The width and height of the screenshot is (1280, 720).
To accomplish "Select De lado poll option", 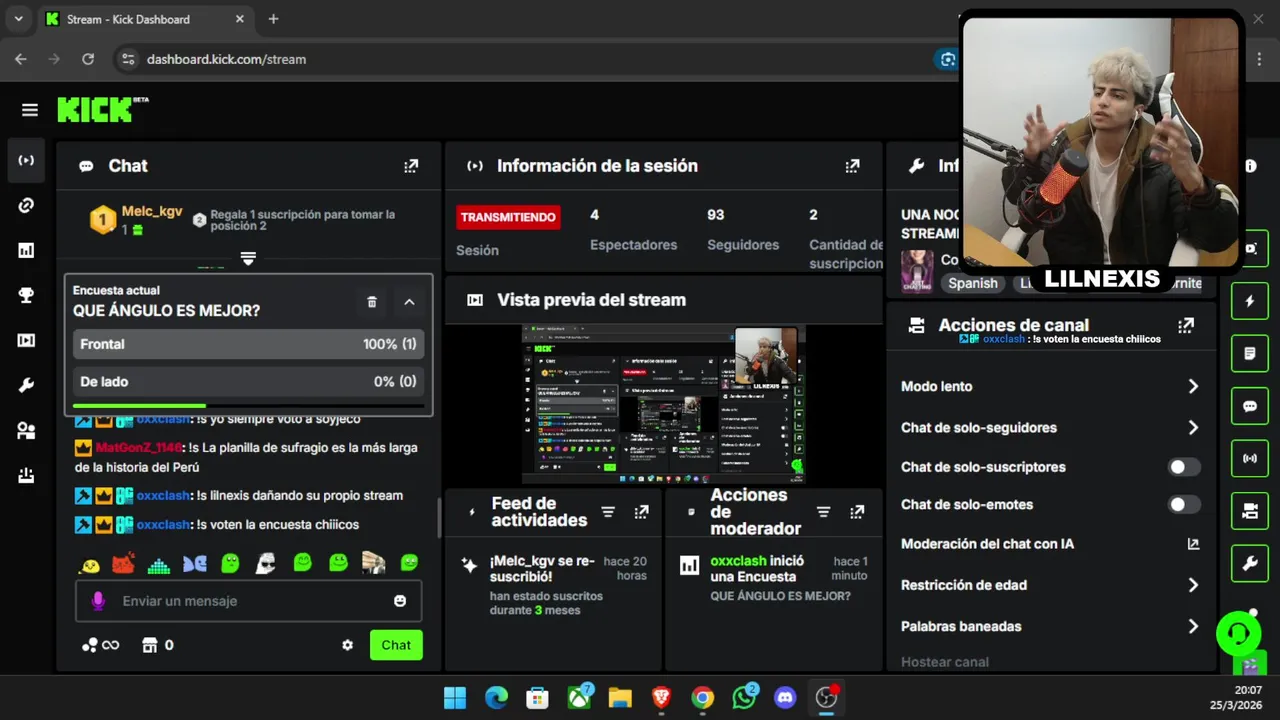I will pos(248,381).
